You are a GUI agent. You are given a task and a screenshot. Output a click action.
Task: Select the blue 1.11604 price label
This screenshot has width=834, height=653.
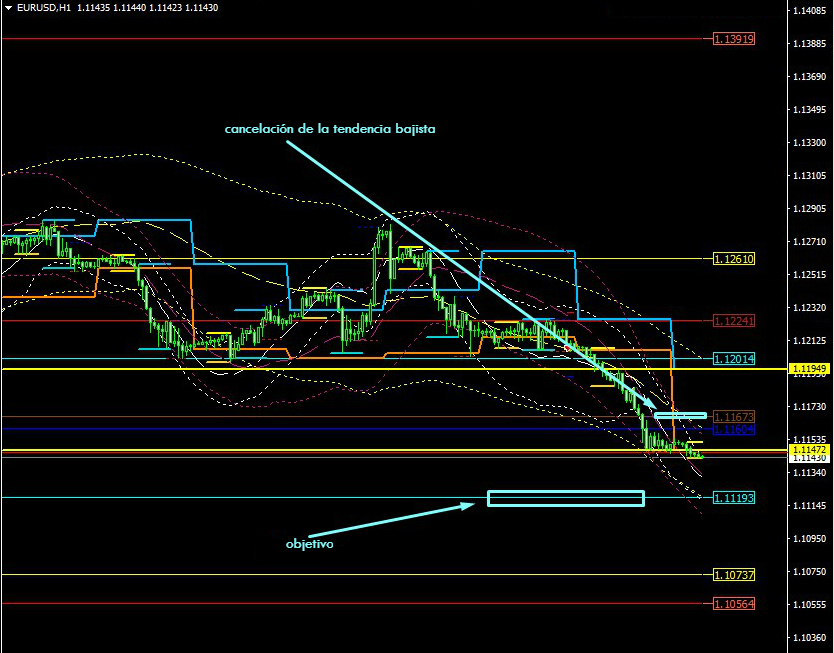[733, 429]
